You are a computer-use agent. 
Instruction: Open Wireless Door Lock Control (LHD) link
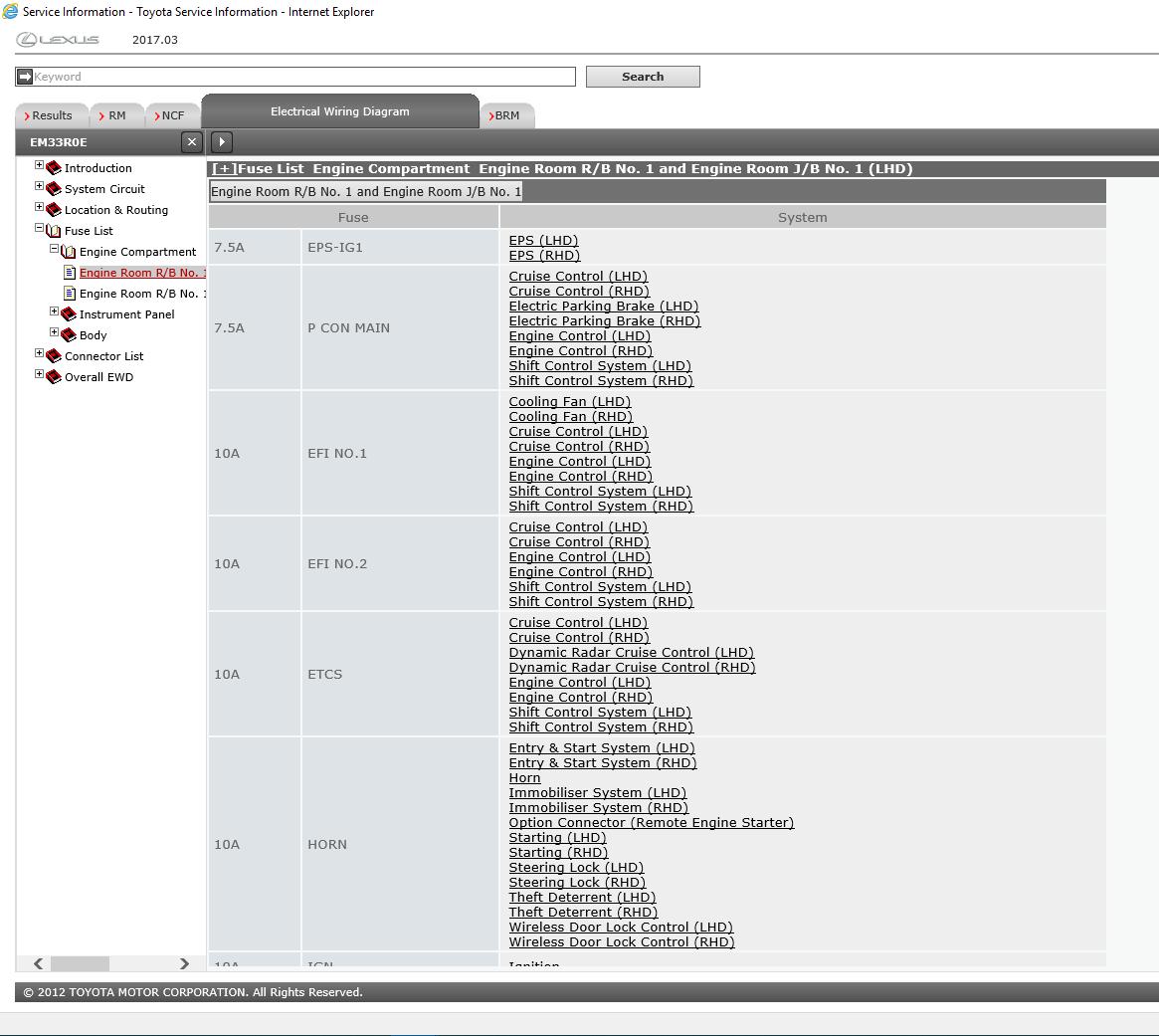(x=621, y=928)
